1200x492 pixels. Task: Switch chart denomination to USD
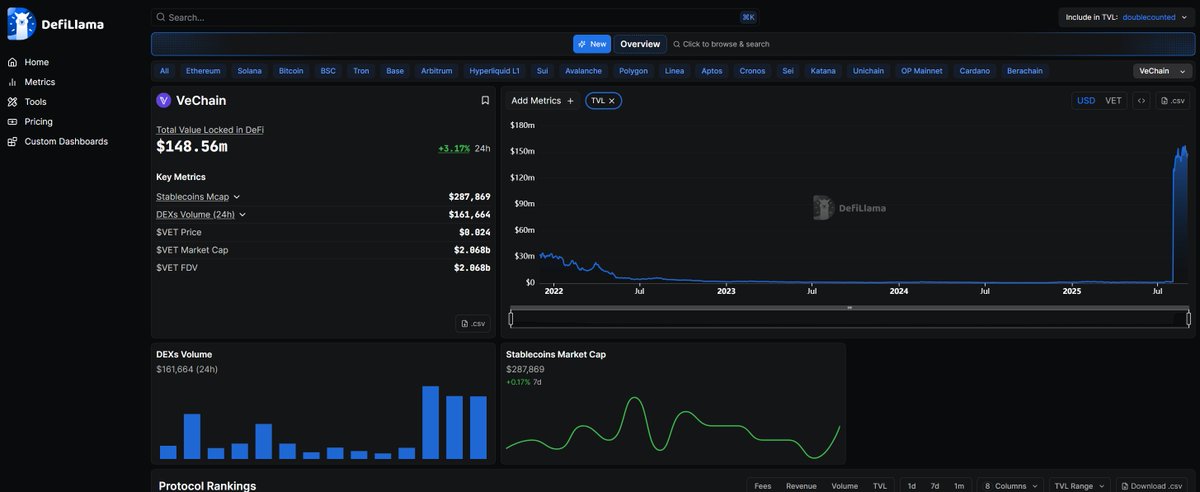1085,101
